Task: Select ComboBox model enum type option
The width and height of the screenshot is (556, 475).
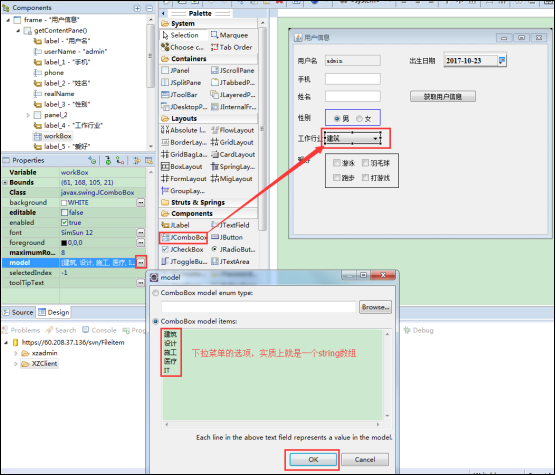Action: (x=156, y=293)
